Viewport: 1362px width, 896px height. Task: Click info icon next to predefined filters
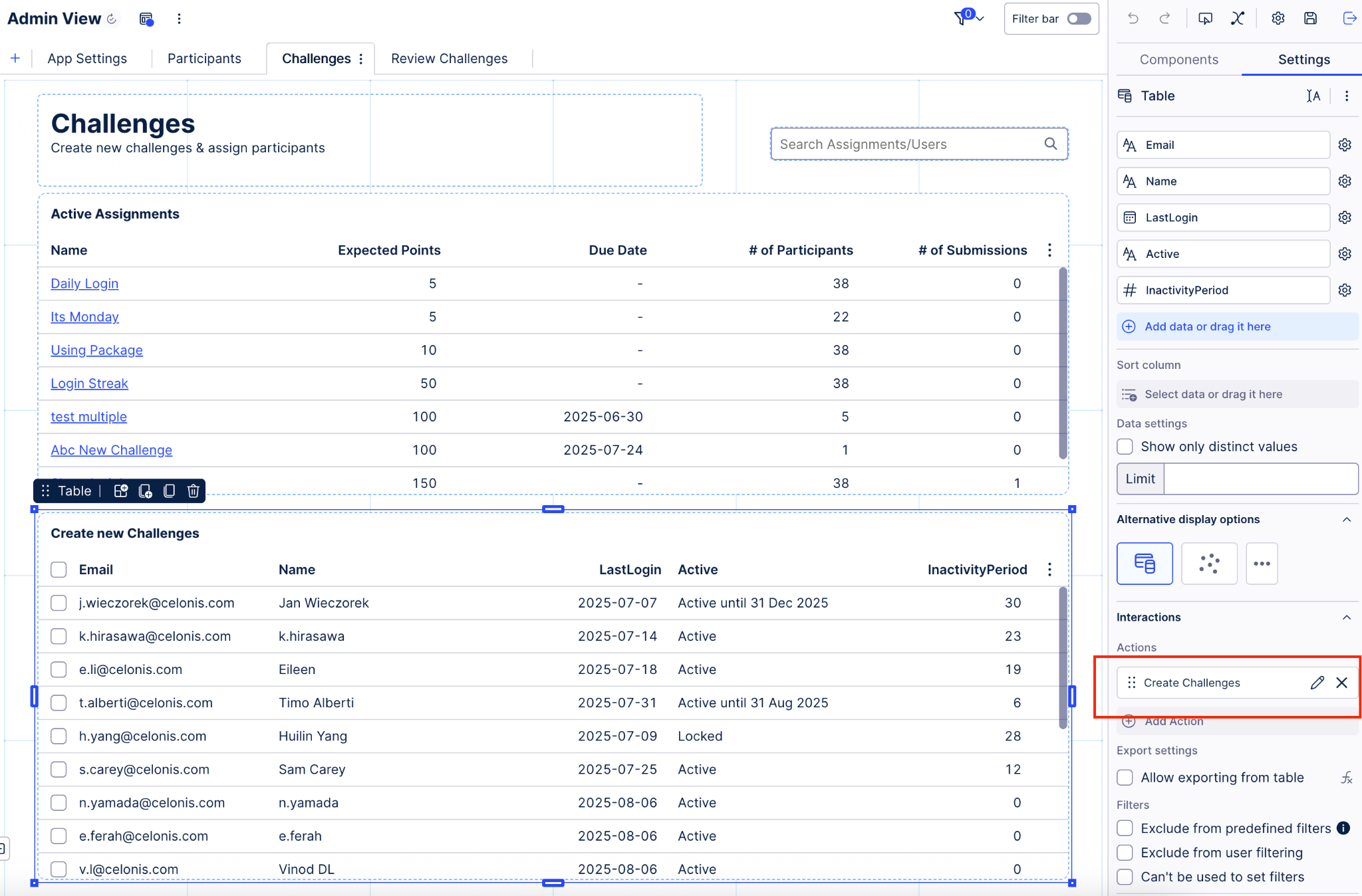[x=1343, y=828]
